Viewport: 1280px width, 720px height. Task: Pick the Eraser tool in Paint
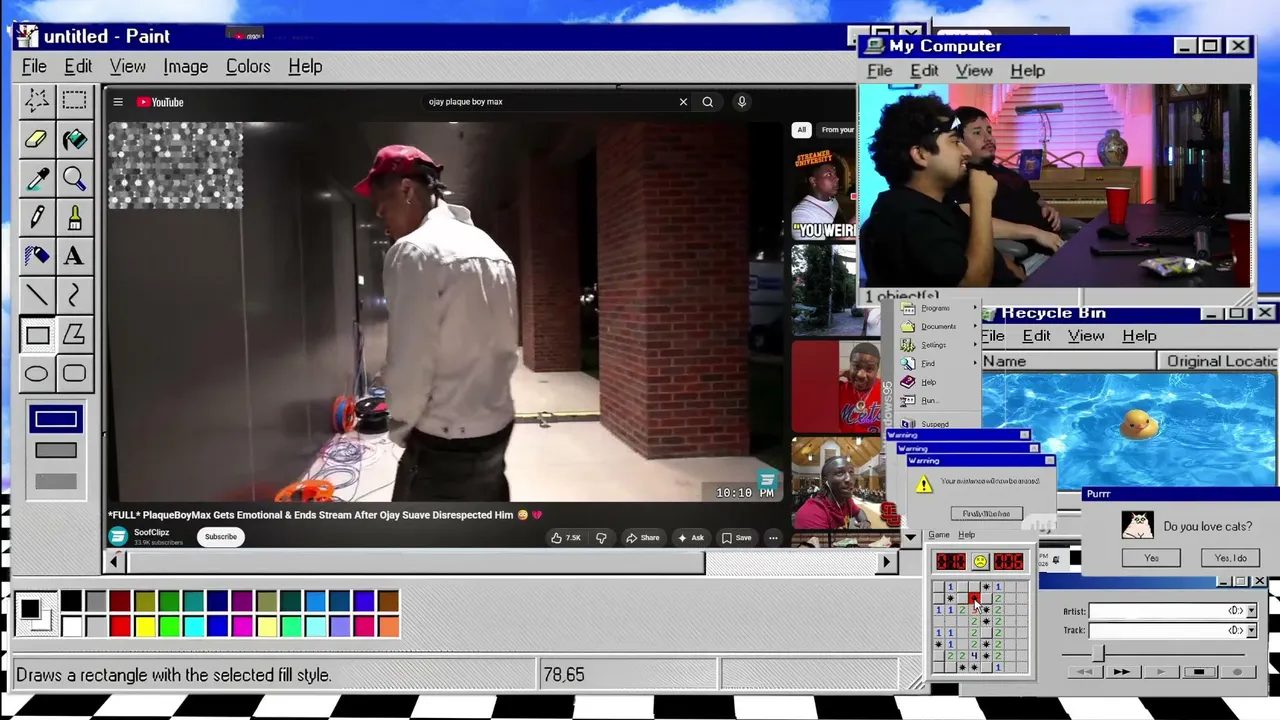tap(37, 139)
